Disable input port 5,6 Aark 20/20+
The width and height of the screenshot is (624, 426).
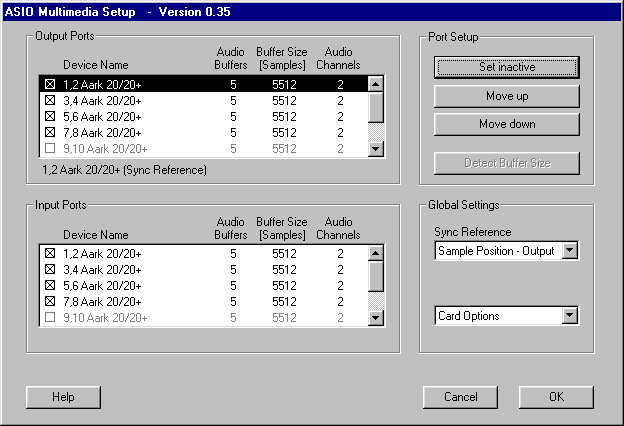click(50, 286)
